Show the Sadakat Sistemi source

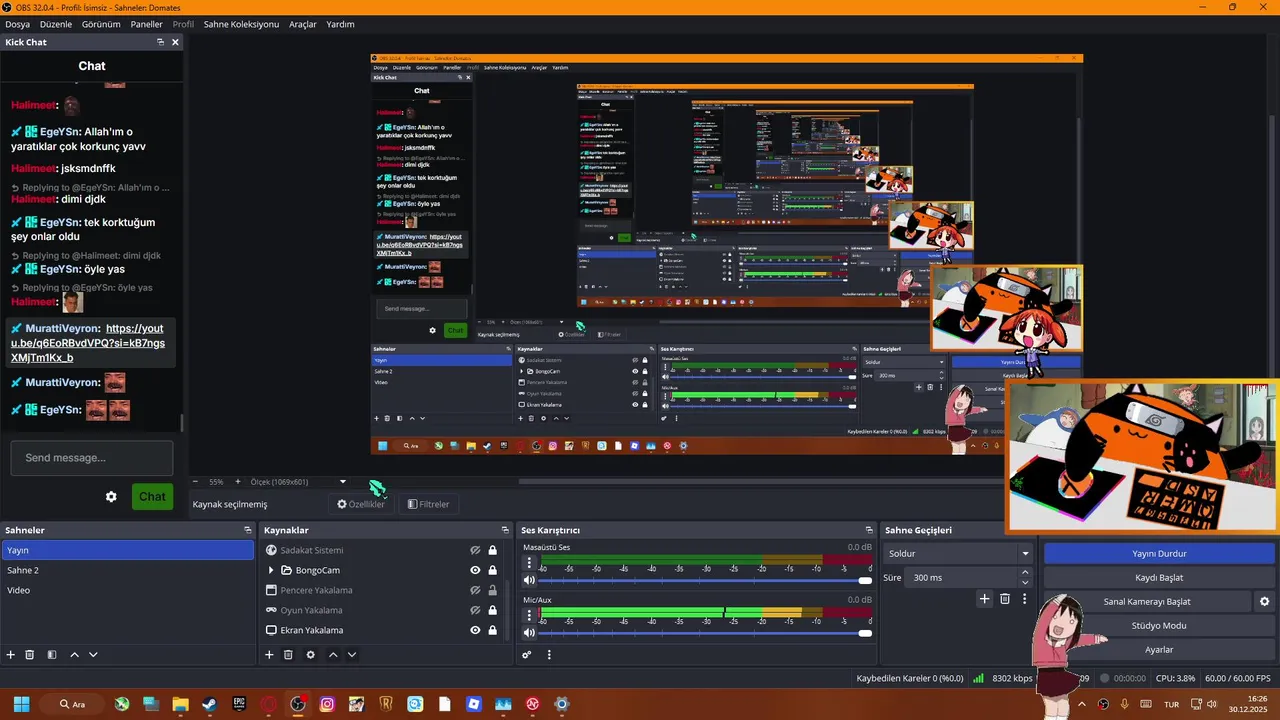click(476, 550)
